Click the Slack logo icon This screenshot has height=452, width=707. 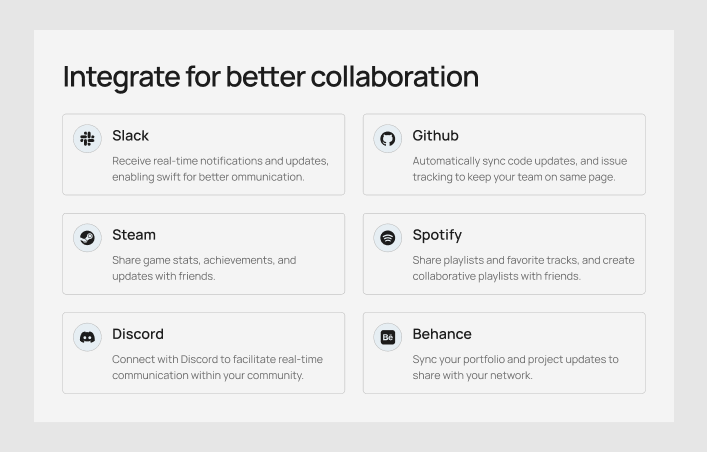(88, 138)
